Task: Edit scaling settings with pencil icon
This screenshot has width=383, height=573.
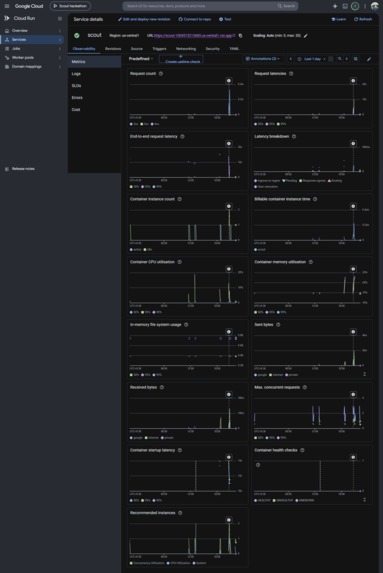Action: pyautogui.click(x=306, y=36)
